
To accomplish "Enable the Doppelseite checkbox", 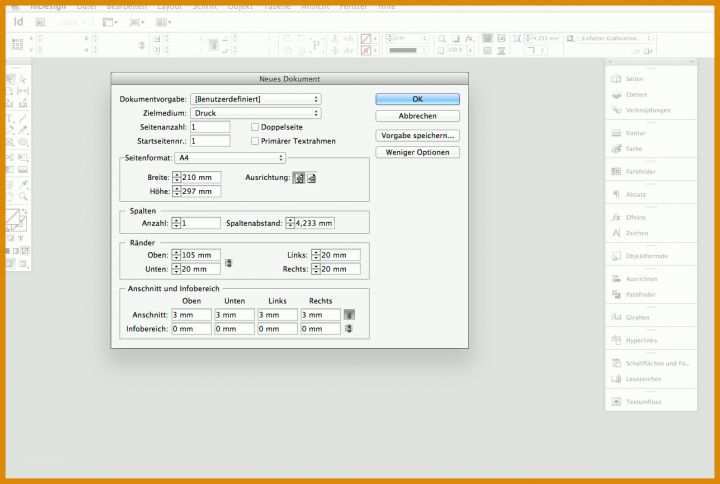I will click(255, 127).
